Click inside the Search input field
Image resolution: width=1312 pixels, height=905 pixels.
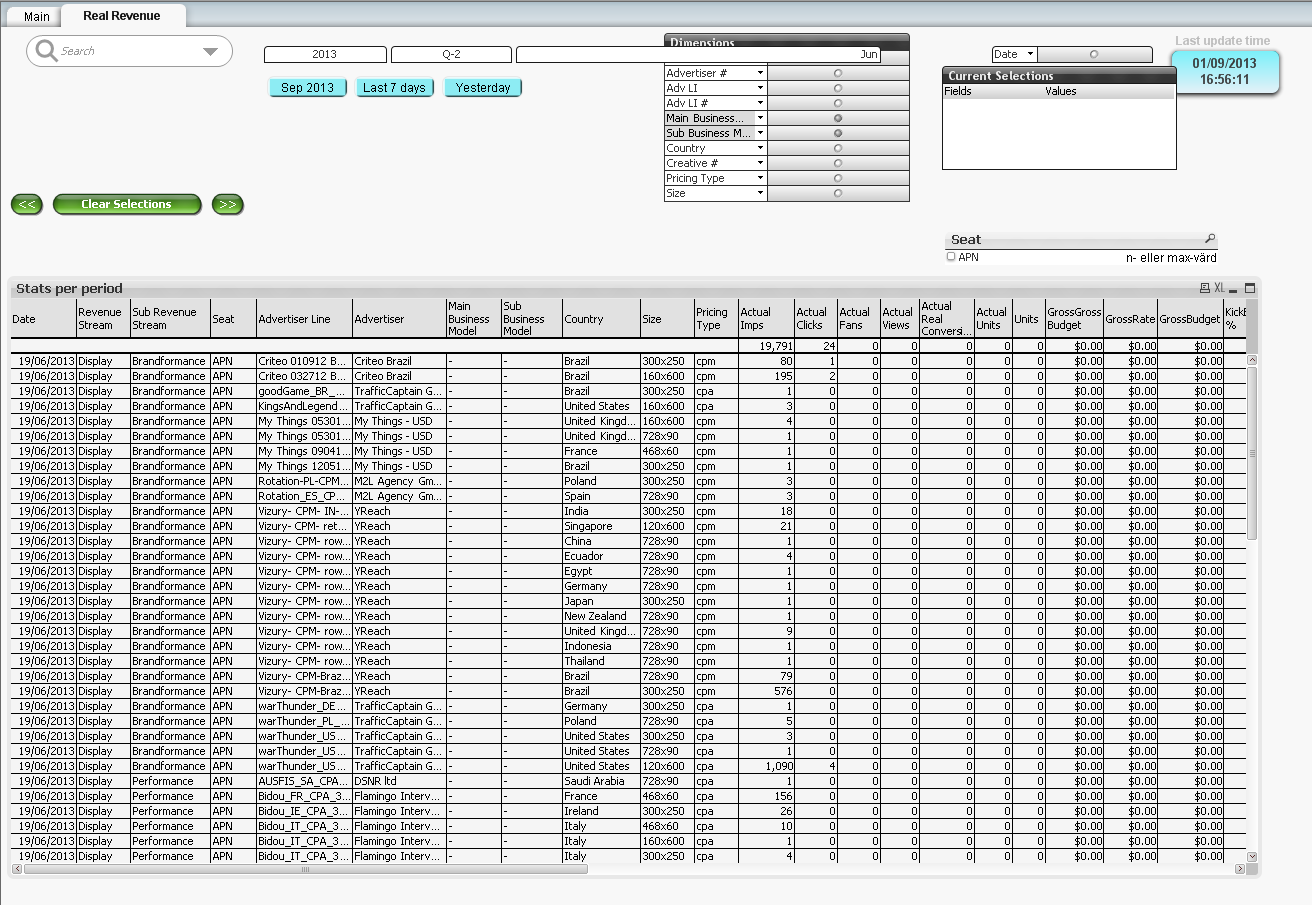[128, 51]
